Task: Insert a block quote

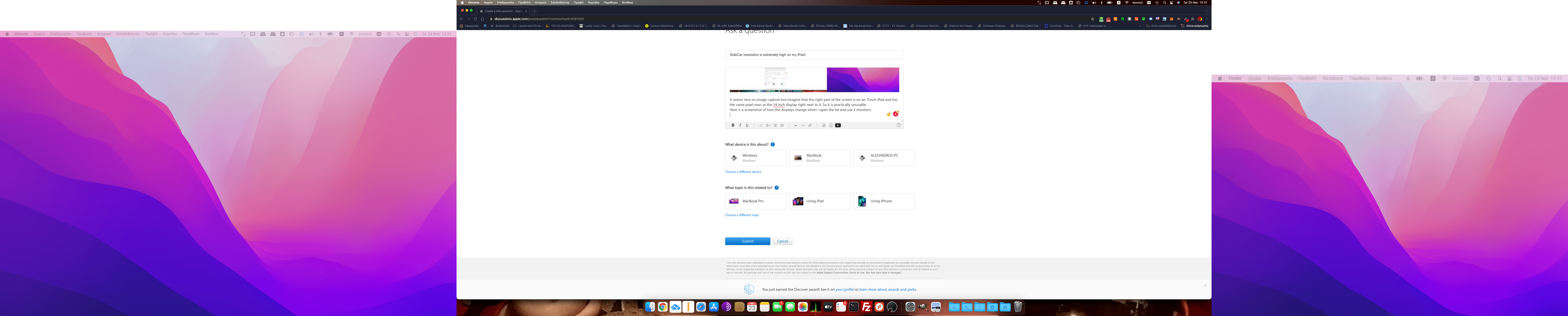Action: pos(796,126)
